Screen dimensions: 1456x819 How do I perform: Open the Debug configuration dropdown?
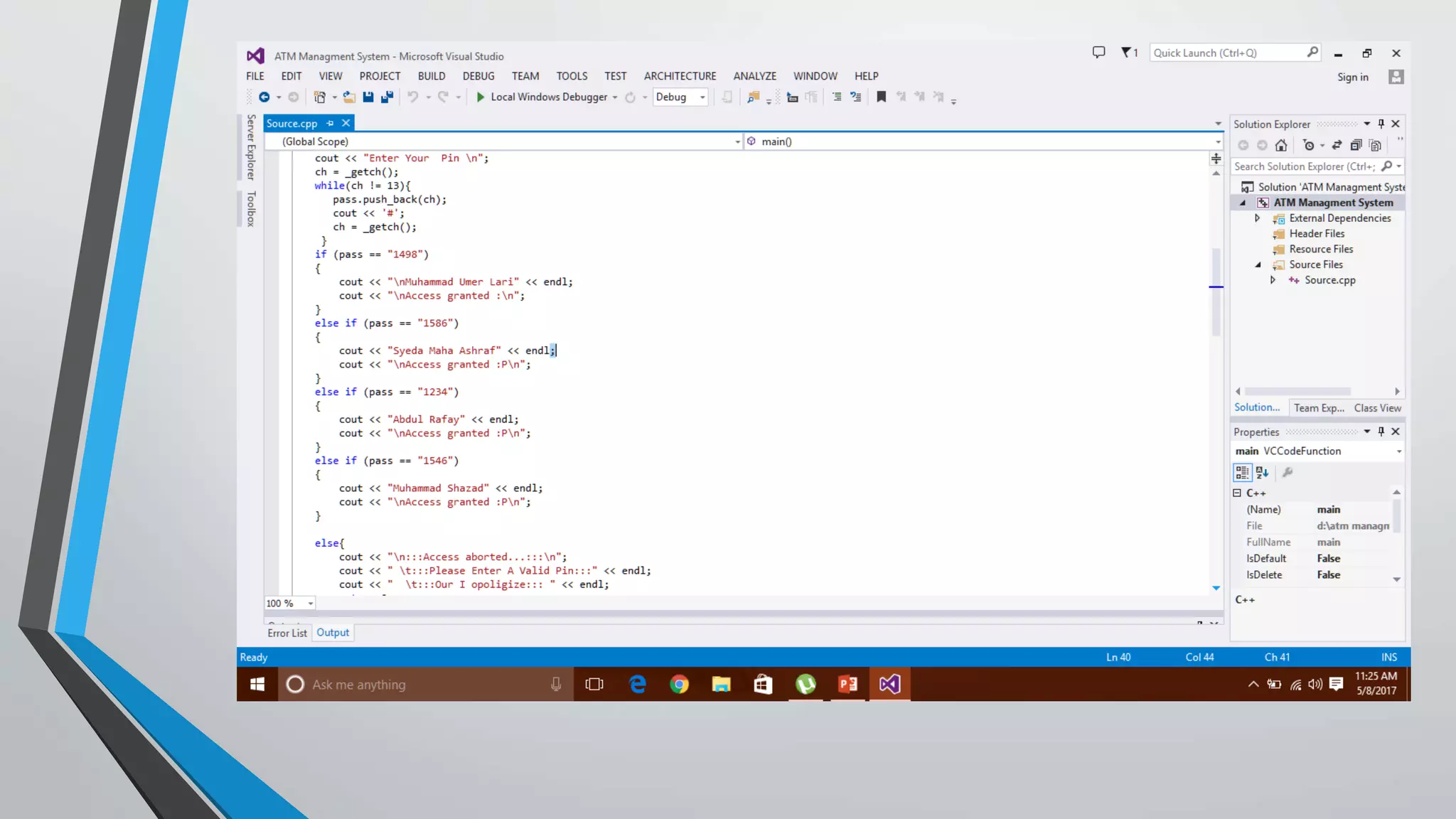pos(702,97)
